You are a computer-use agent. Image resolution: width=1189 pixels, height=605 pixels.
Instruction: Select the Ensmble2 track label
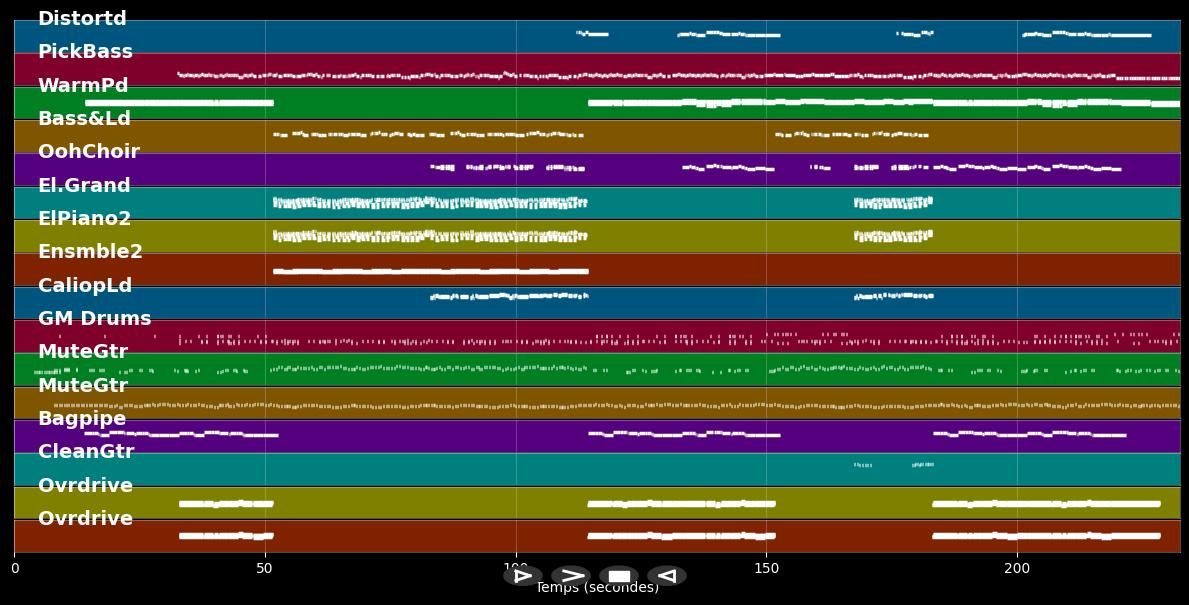coord(90,252)
